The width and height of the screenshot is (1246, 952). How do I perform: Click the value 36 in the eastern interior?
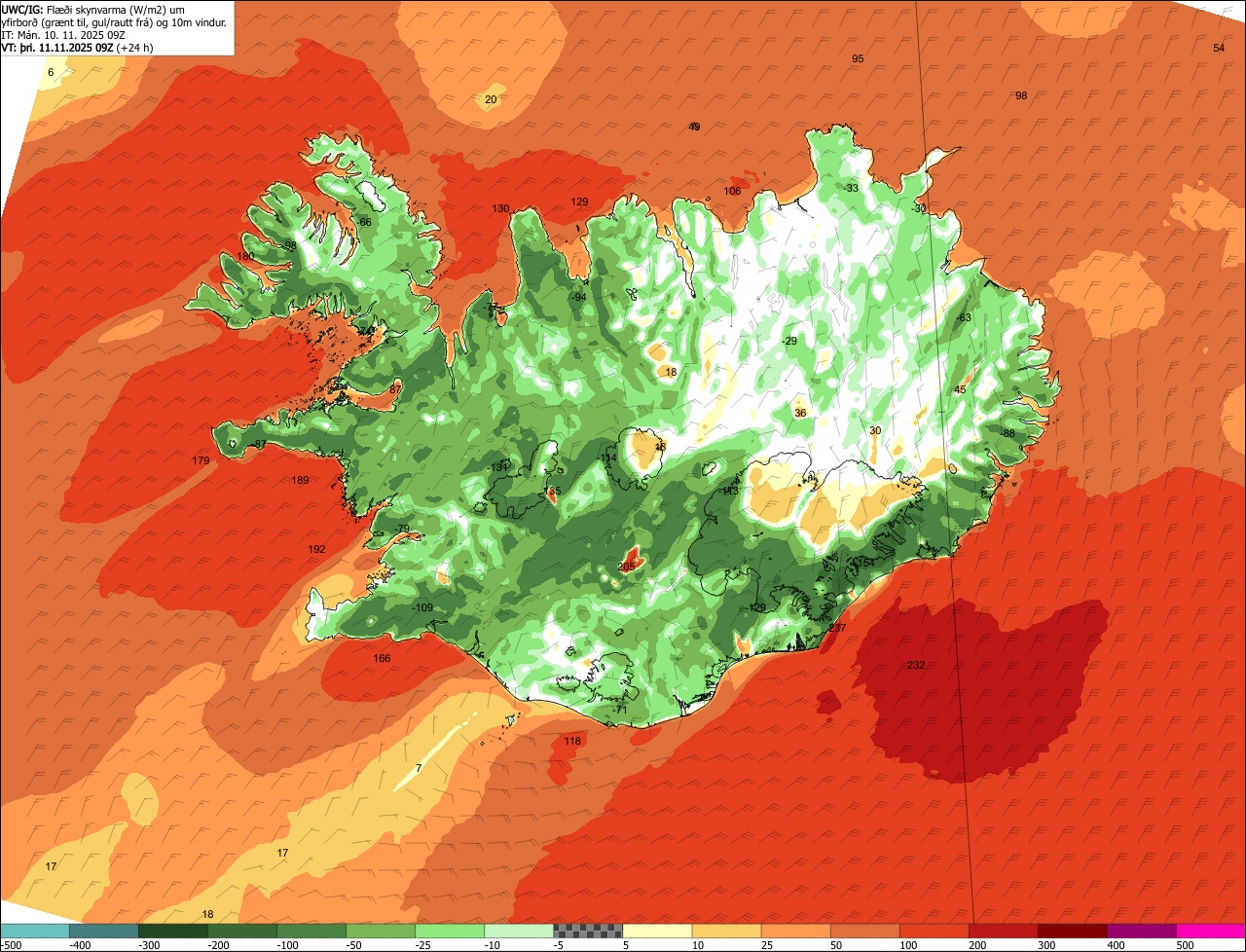[x=800, y=413]
